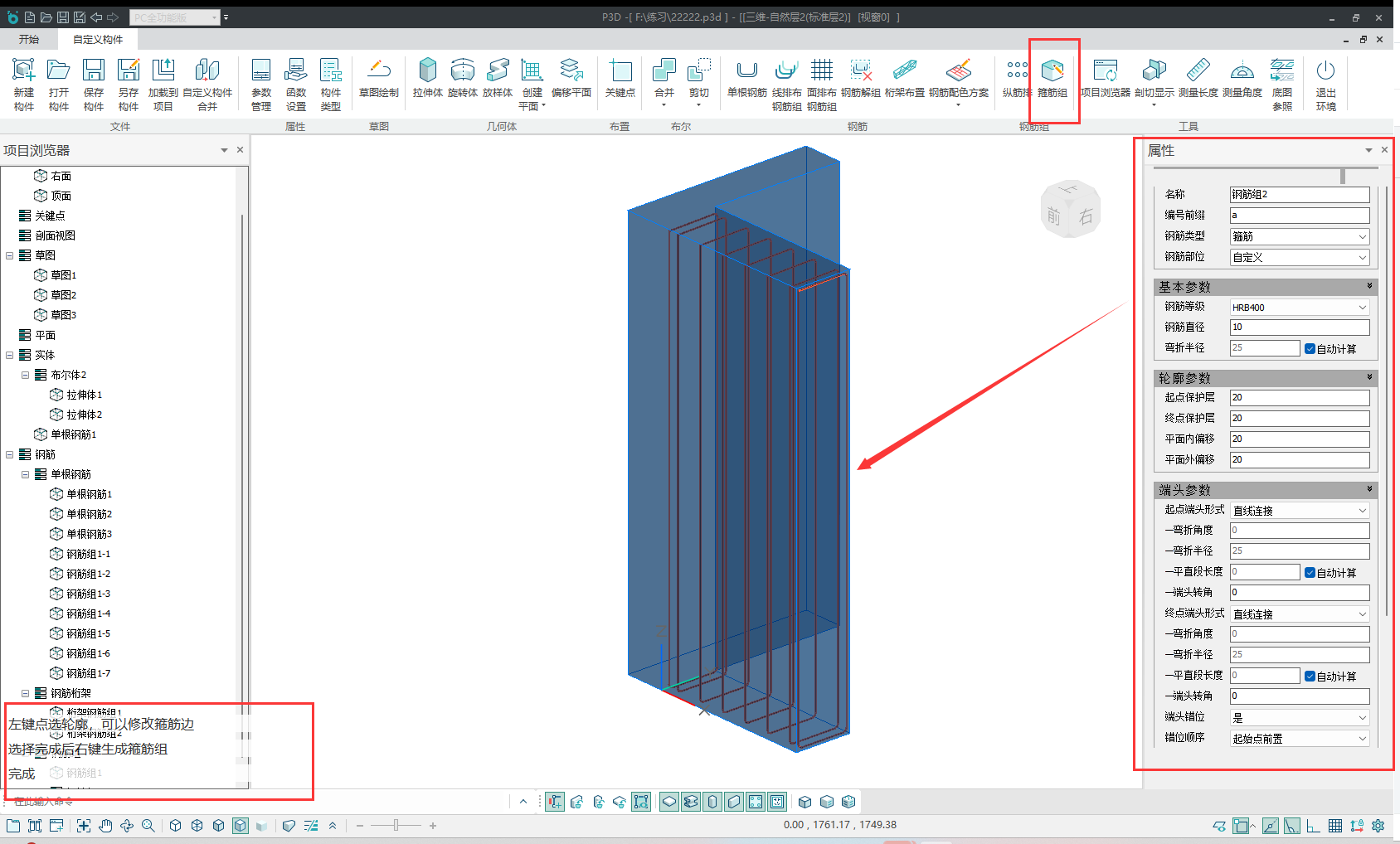
Task: Collapse the 轮廓参数 section
Action: click(1369, 377)
